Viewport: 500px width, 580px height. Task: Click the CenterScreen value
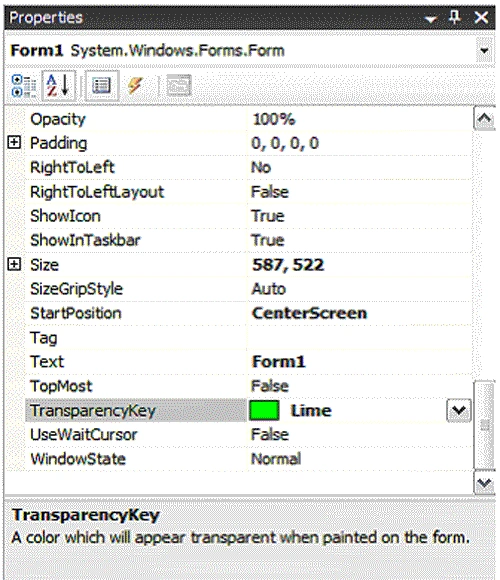pos(309,313)
